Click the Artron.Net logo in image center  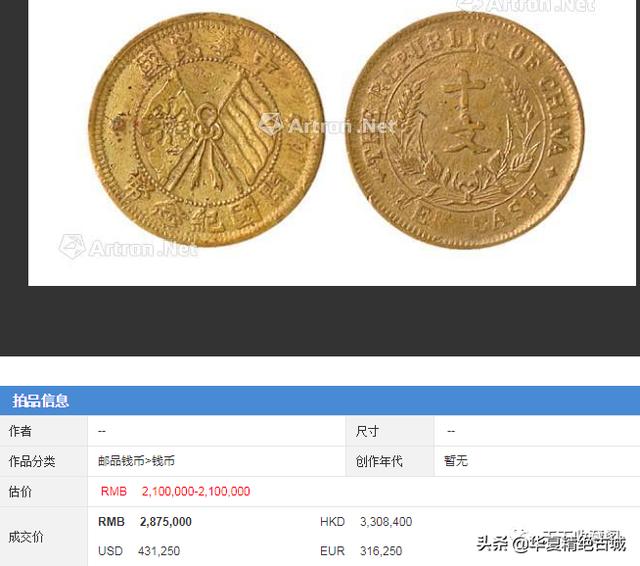coord(328,125)
